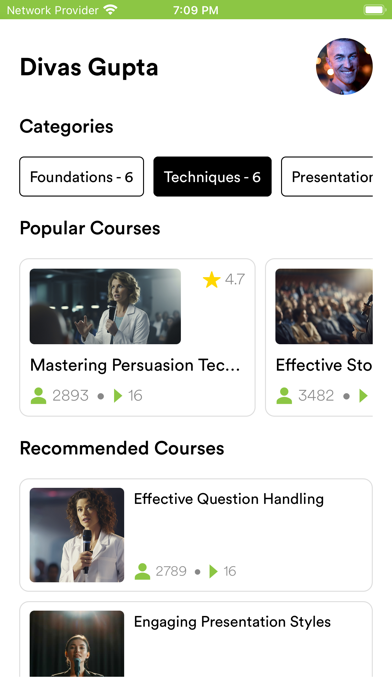
Task: Tap the partial play icon in Effective Sto card
Action: tap(364, 395)
